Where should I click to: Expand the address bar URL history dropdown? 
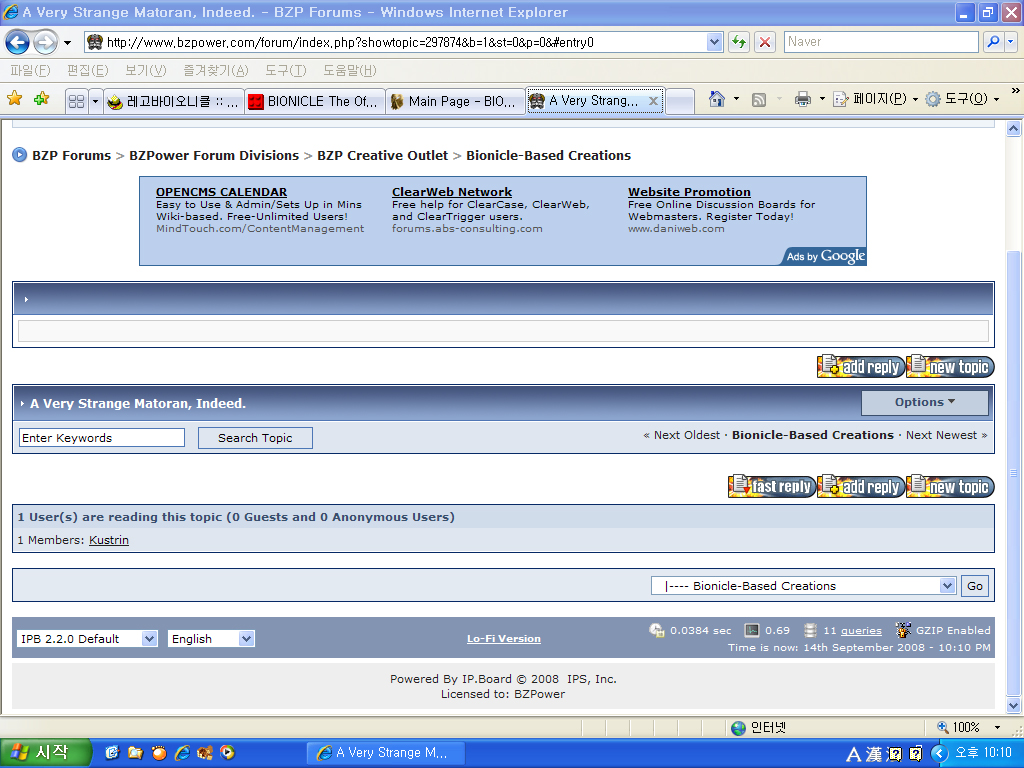pyautogui.click(x=714, y=42)
